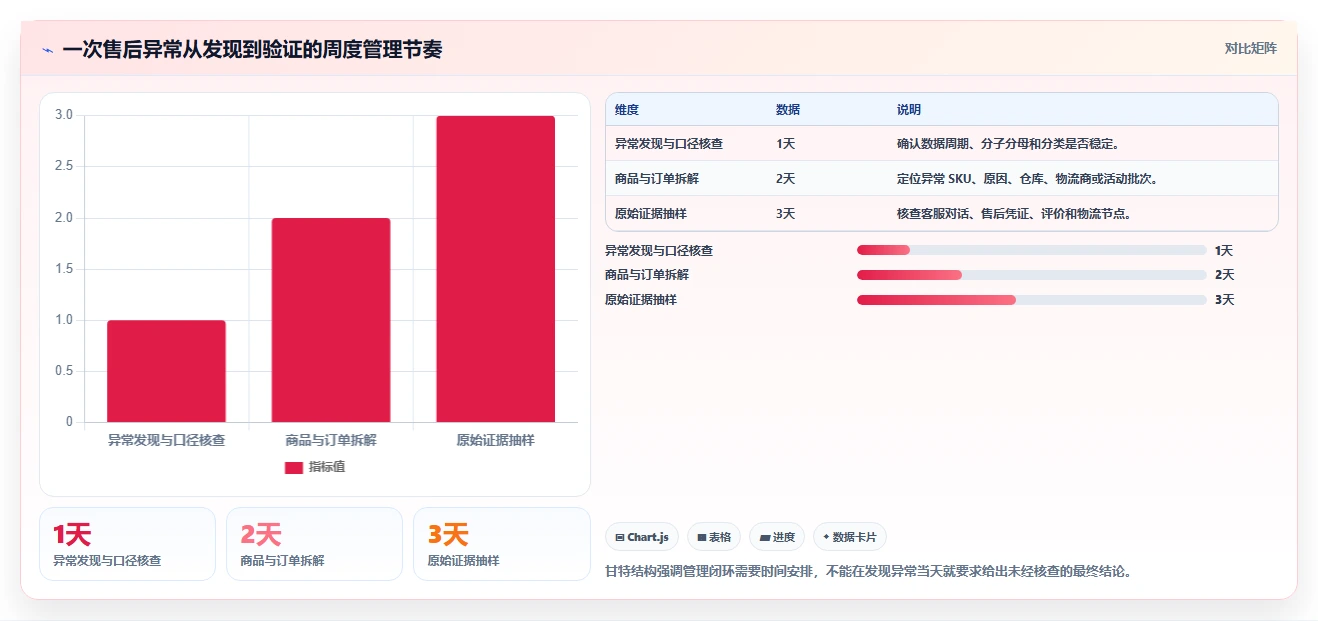This screenshot has width=1318, height=621.
Task: Click the page title 一次售后异常从发现到验证的周度管理节奏
Action: [252, 49]
